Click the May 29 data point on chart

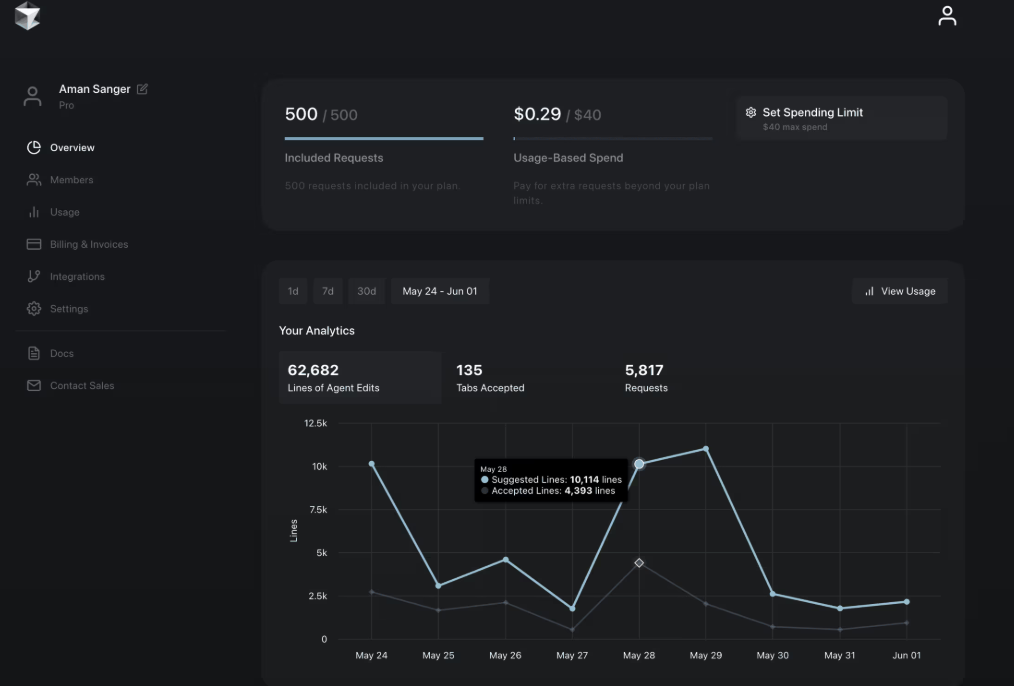[x=706, y=449]
